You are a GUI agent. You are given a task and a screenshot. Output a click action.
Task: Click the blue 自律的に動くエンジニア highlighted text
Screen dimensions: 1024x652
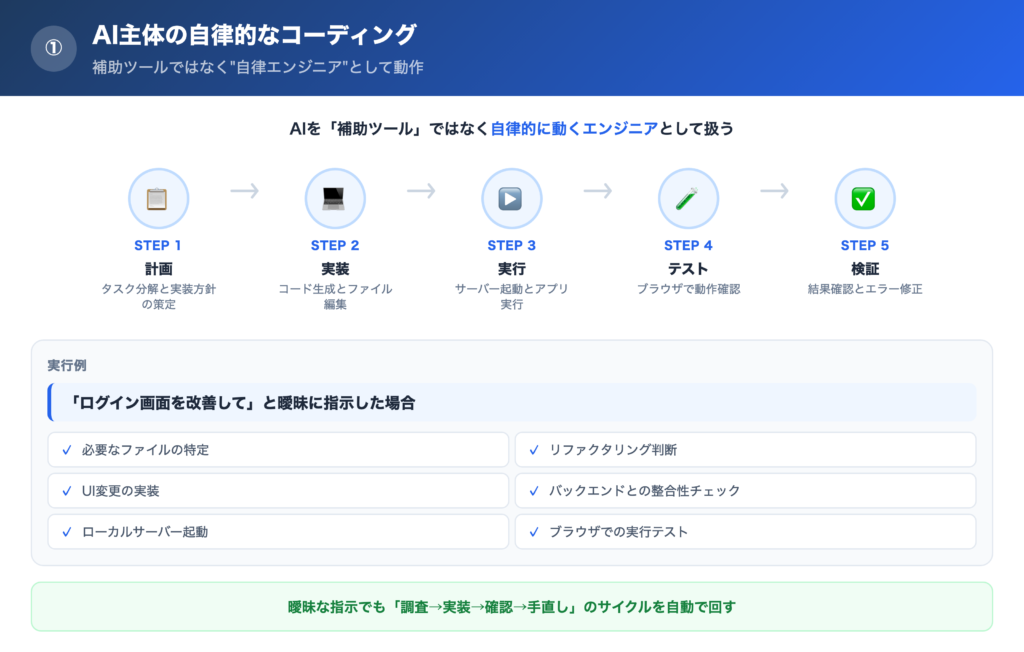(574, 128)
